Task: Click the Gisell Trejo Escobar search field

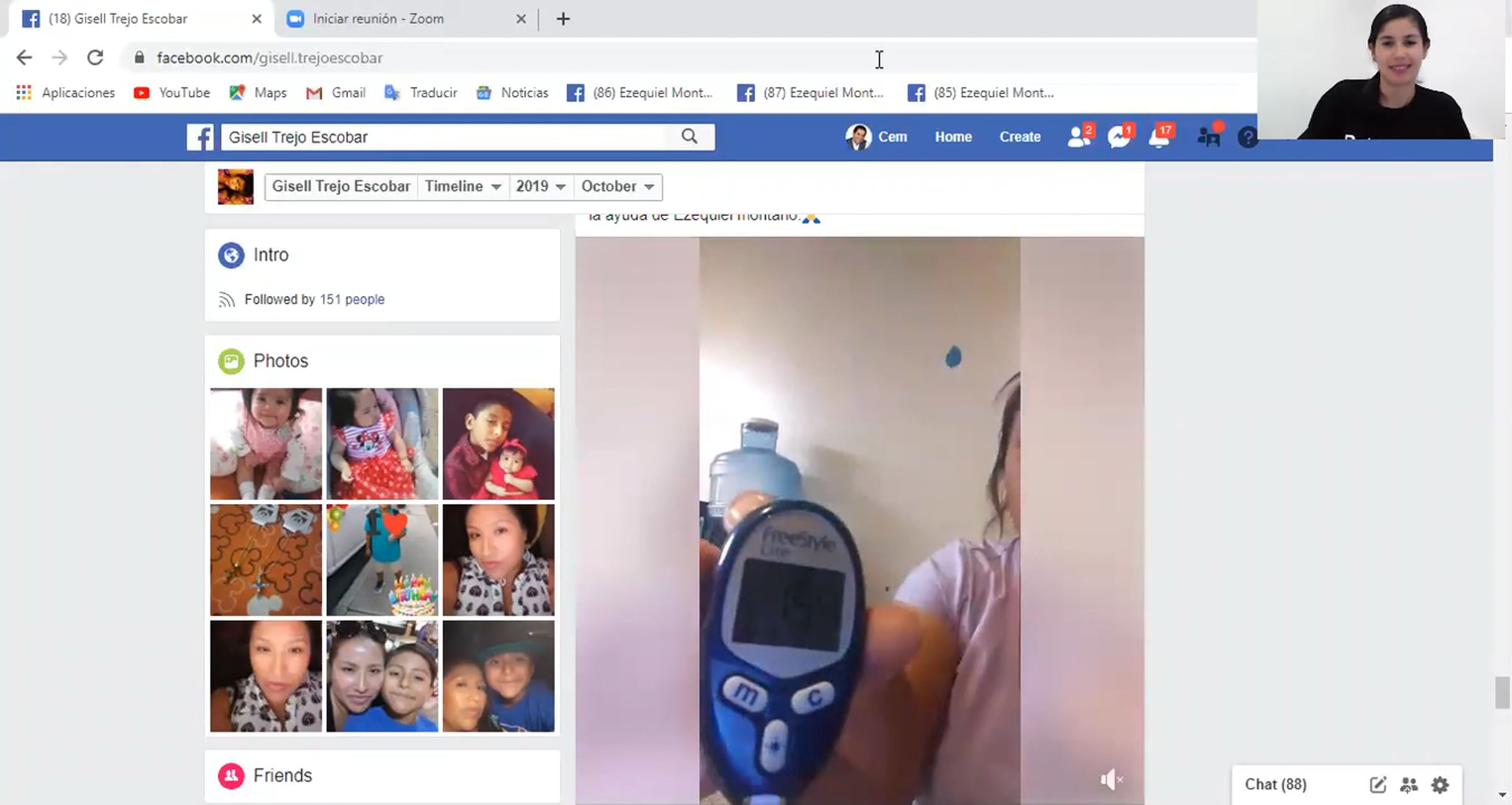Action: click(441, 137)
